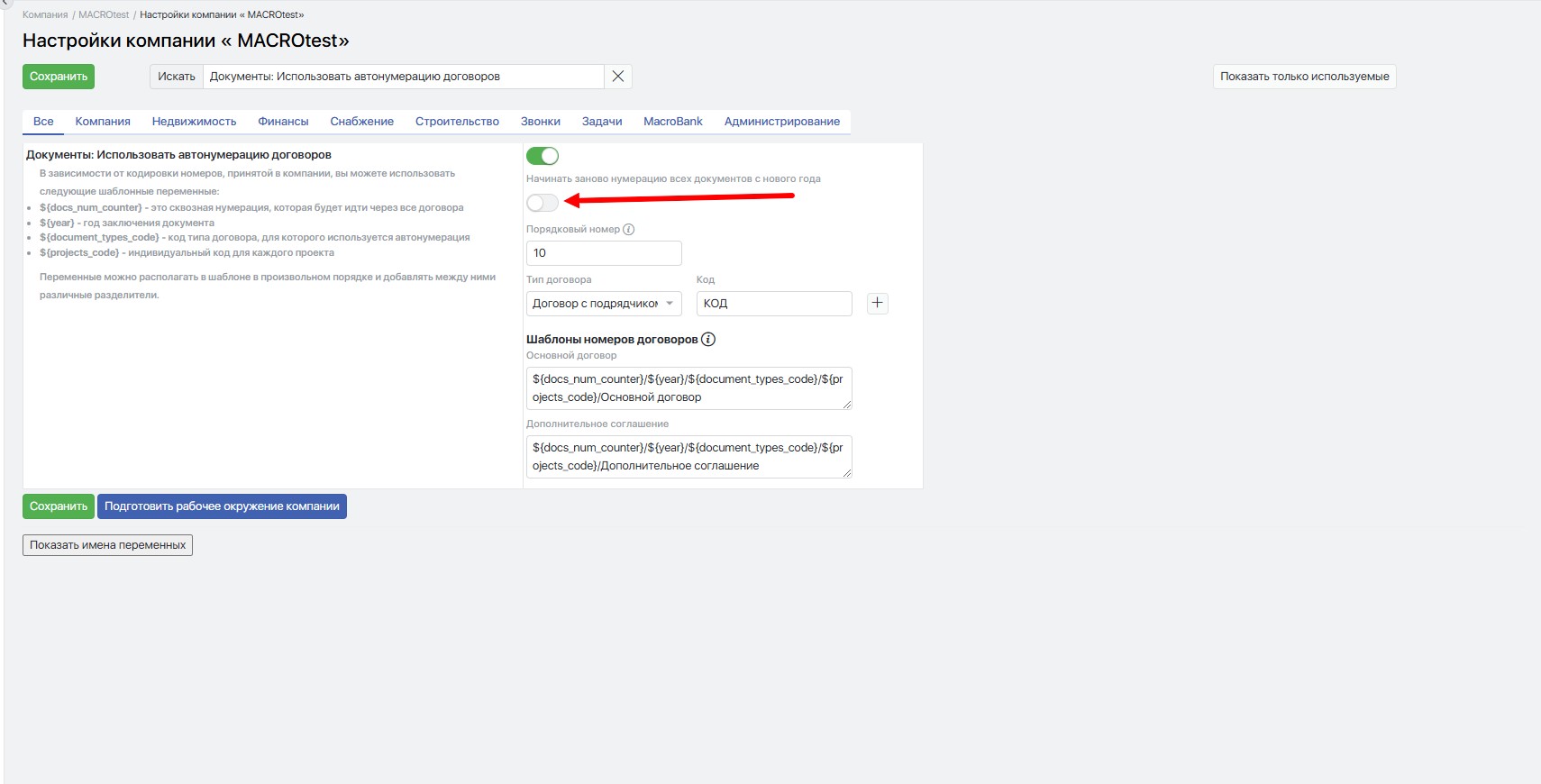
Task: Click Показать имена переменных button
Action: pos(107,545)
